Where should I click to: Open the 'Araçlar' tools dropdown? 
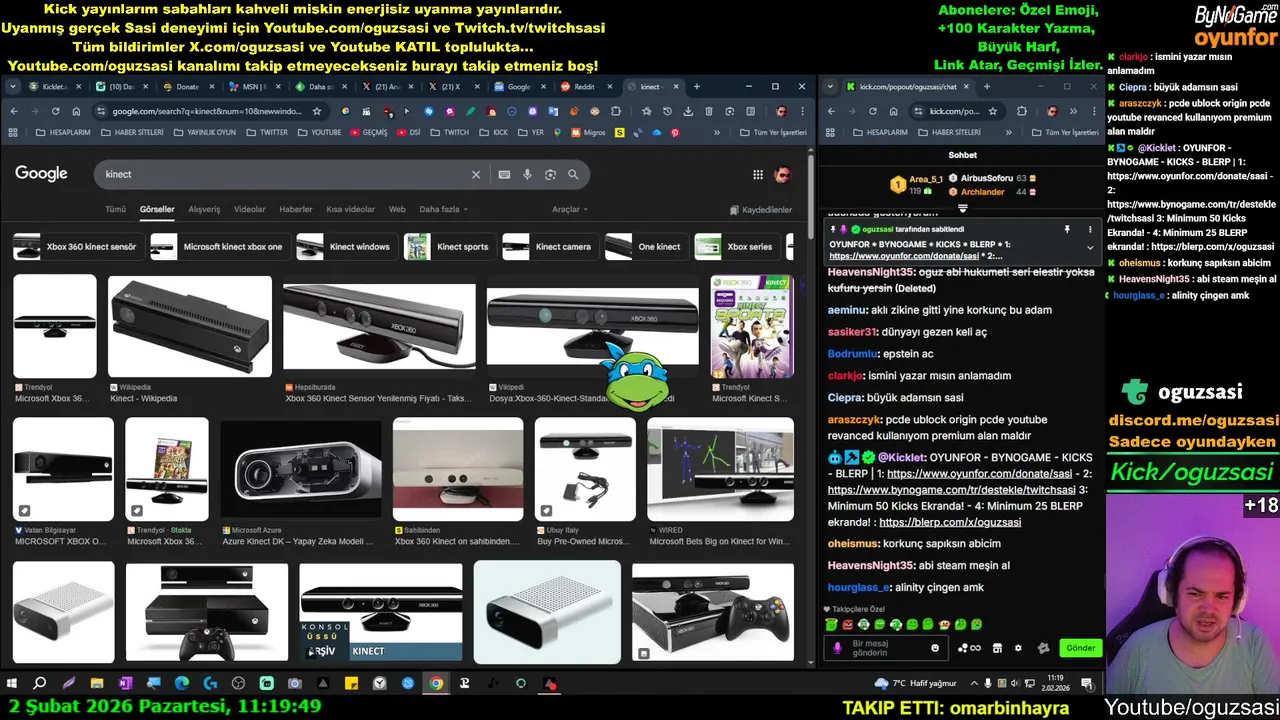570,209
